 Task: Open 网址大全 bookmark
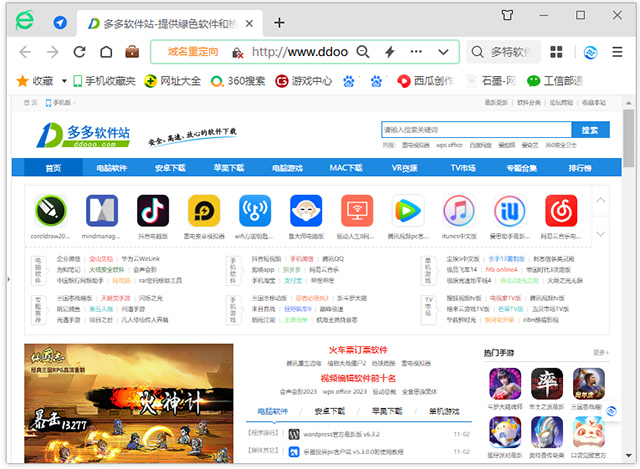[x=172, y=81]
